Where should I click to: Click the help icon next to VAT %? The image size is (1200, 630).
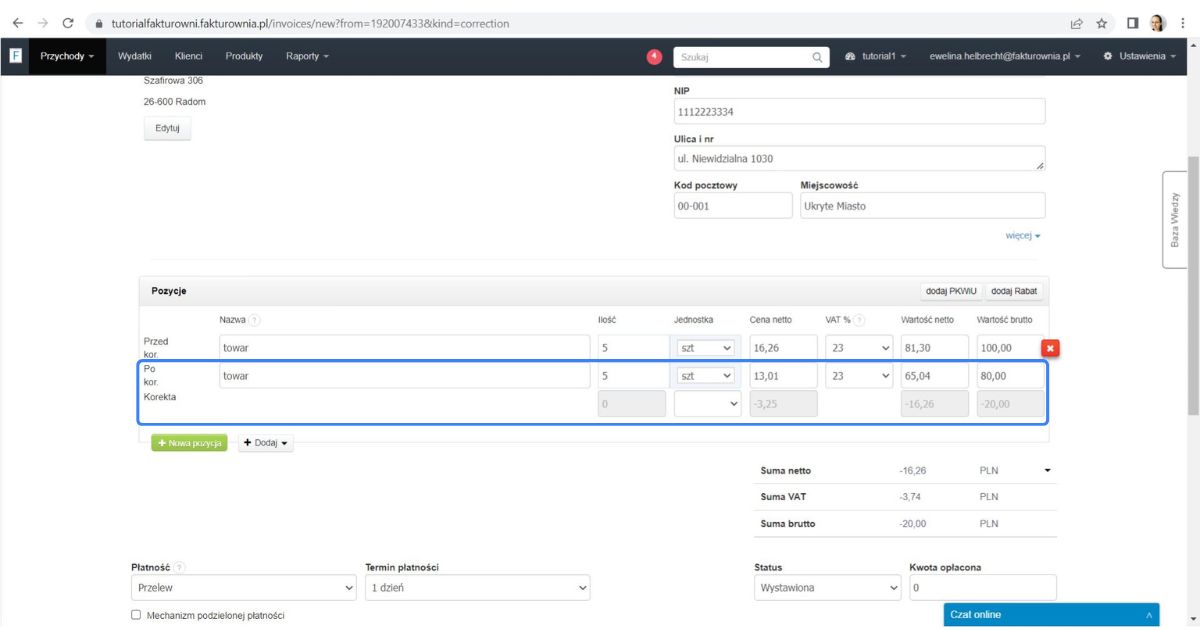[859, 320]
